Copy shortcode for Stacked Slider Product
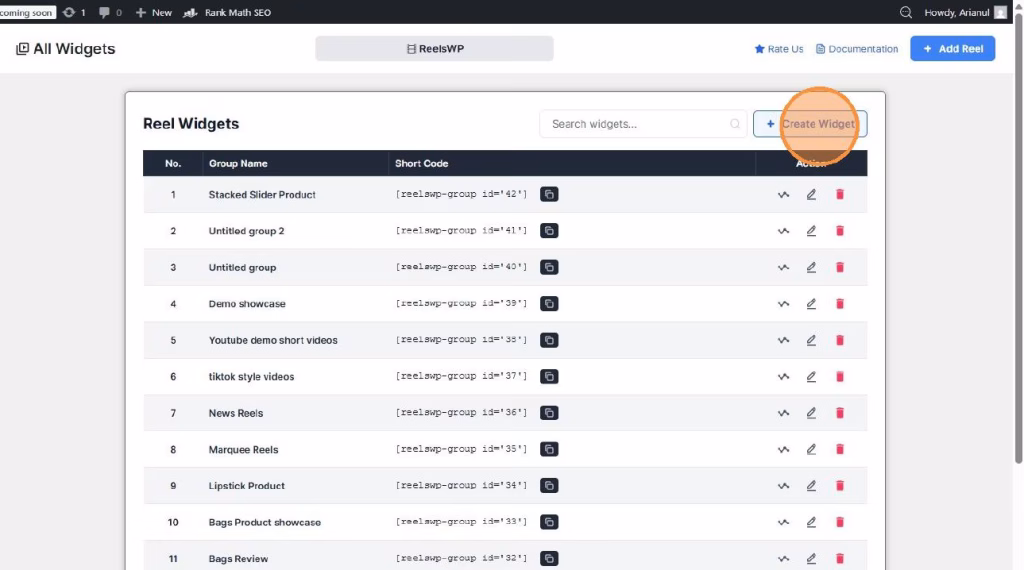This screenshot has width=1024, height=570. (549, 194)
